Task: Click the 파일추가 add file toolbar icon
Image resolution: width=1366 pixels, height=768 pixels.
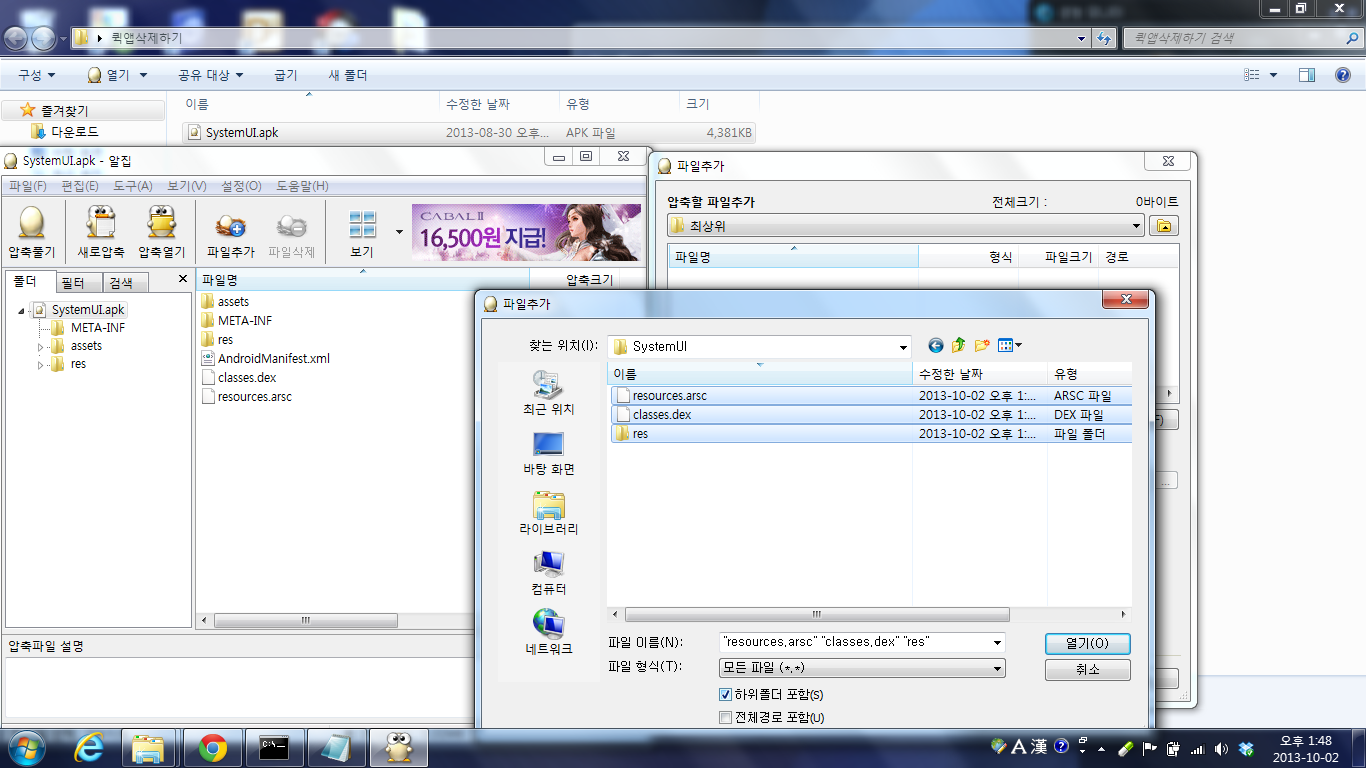Action: coord(230,232)
